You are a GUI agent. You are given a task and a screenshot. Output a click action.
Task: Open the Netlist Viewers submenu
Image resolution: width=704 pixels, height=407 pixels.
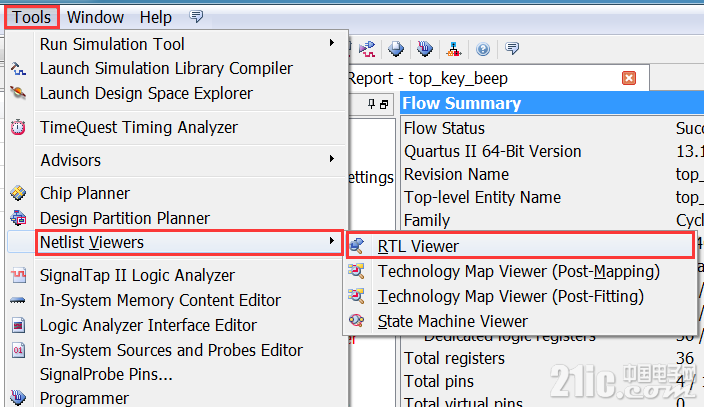[x=189, y=243]
